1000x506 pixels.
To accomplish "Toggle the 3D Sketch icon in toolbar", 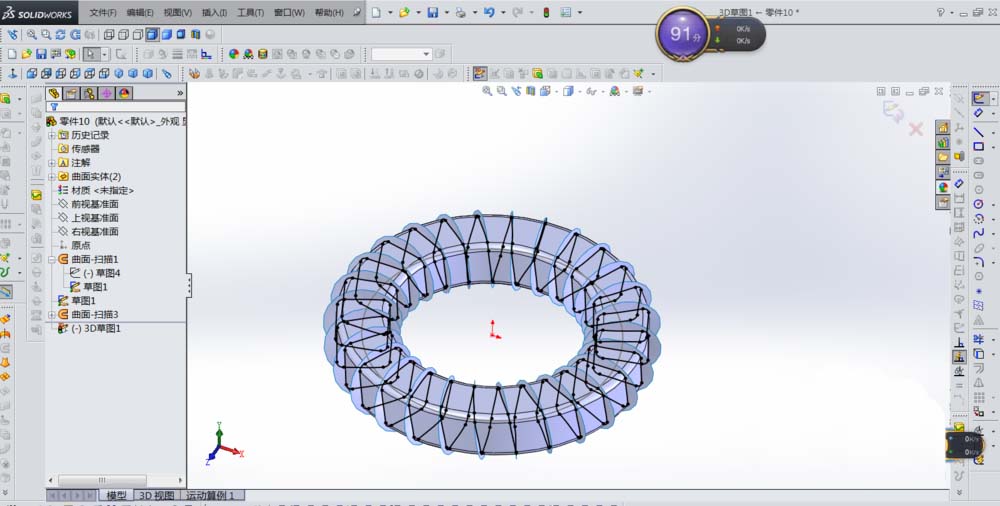I will [480, 73].
